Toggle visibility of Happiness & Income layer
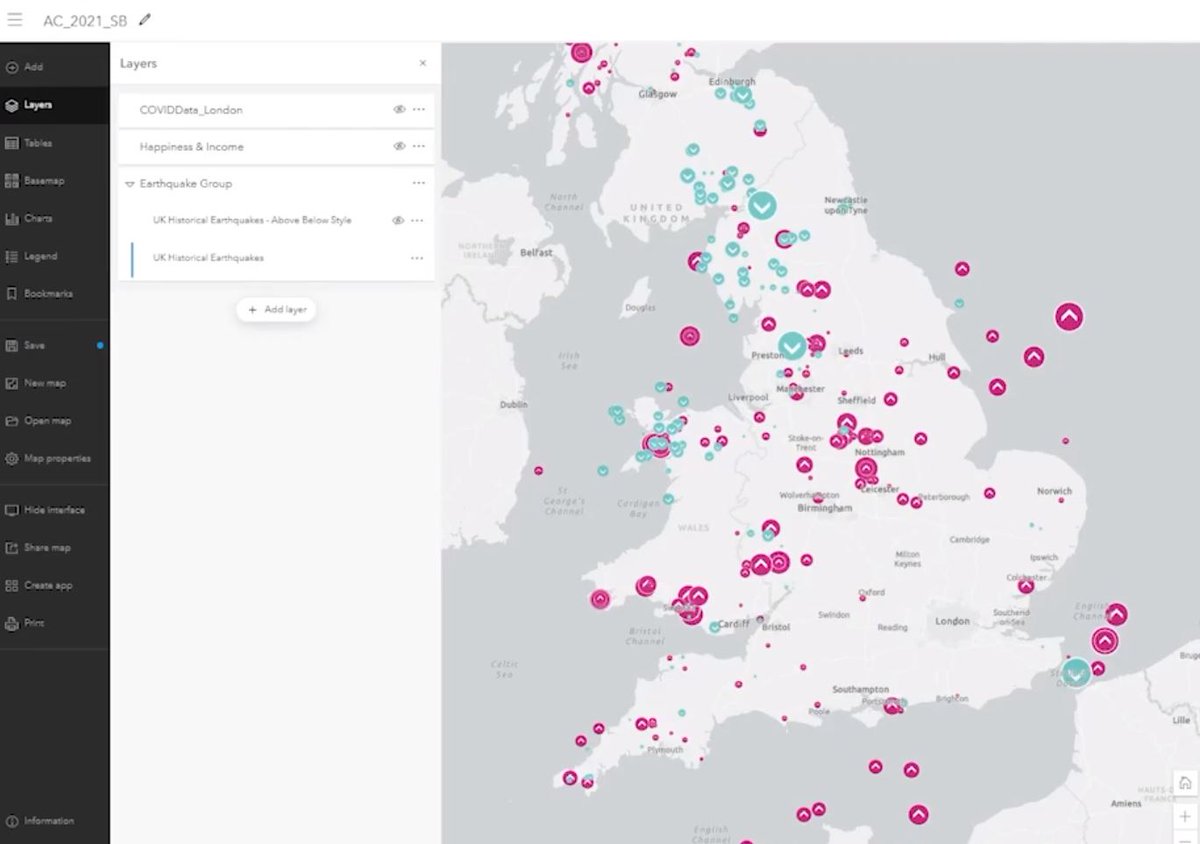 [x=398, y=146]
